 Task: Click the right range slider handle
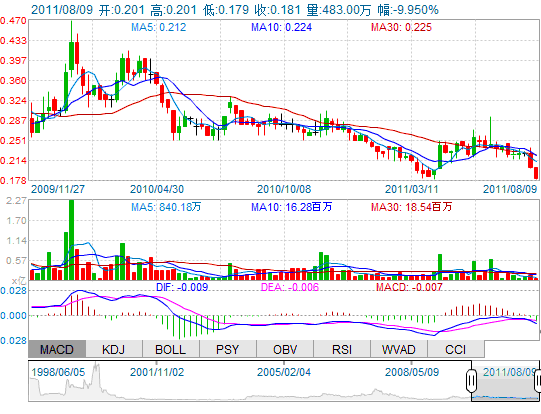pos(538,381)
